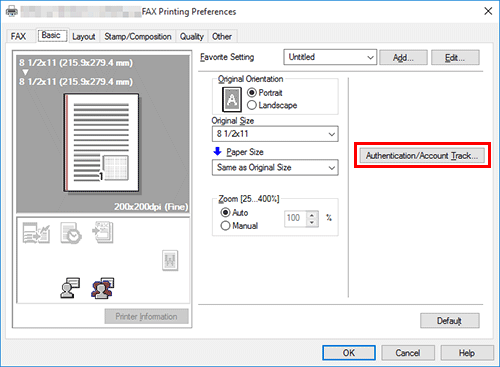Click the page preview thumbnail
Viewport: 500px width, 367px height.
click(x=101, y=143)
